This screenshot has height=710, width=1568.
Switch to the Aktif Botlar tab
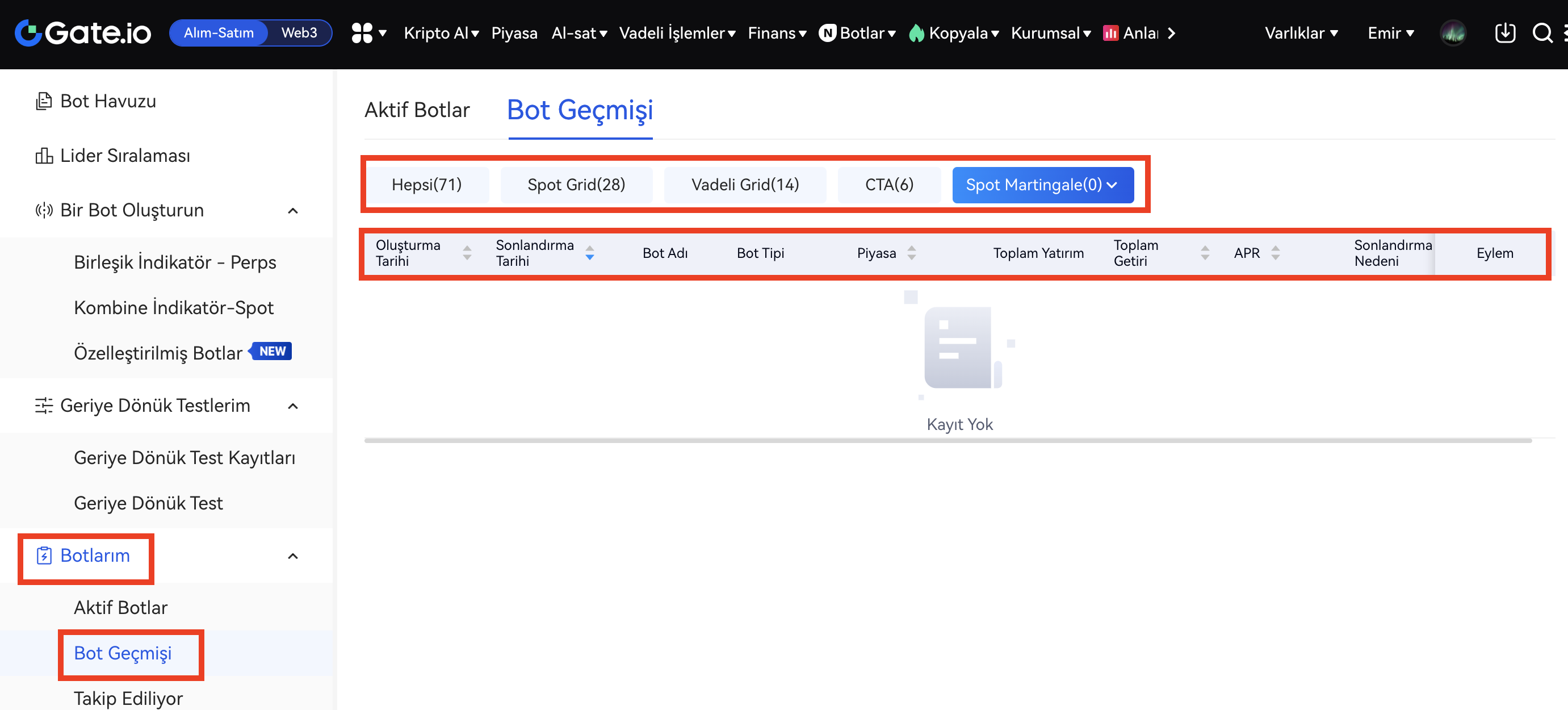[x=417, y=110]
